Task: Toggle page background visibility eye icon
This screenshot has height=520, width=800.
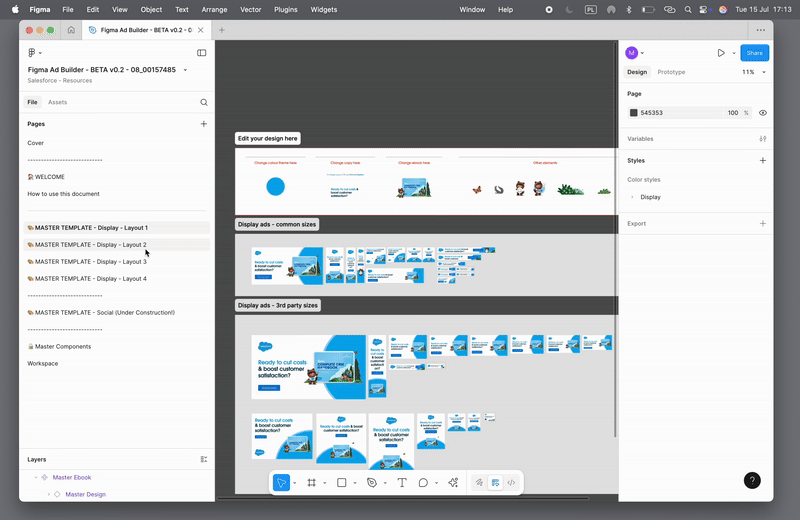Action: [x=763, y=113]
